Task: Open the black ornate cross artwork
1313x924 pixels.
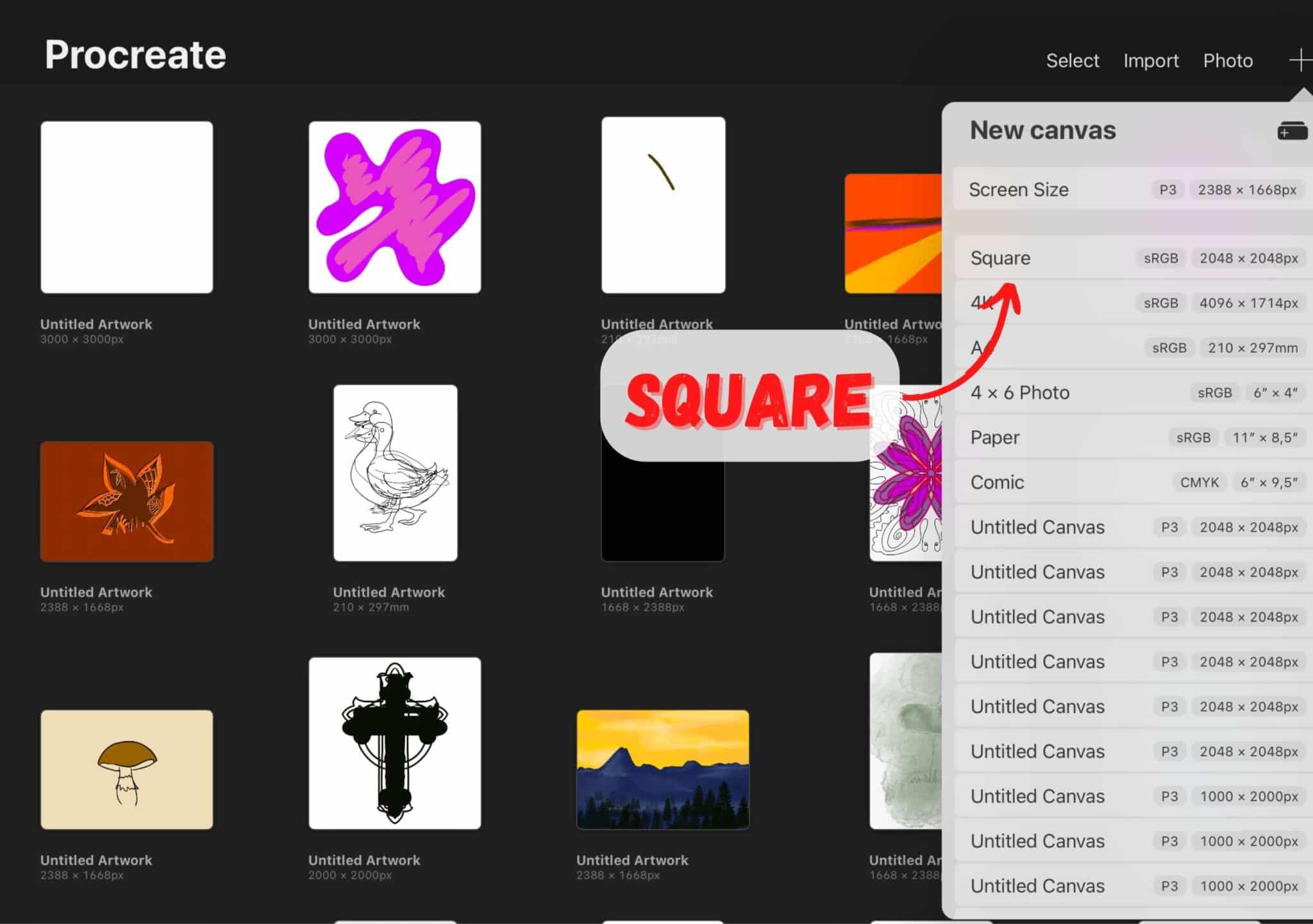Action: pos(395,743)
